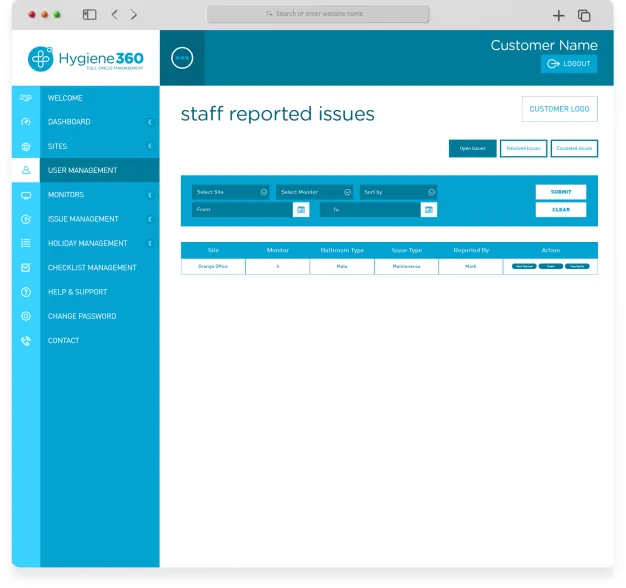Go forward with browser forward arrow
Image resolution: width=626 pixels, height=588 pixels.
point(134,15)
